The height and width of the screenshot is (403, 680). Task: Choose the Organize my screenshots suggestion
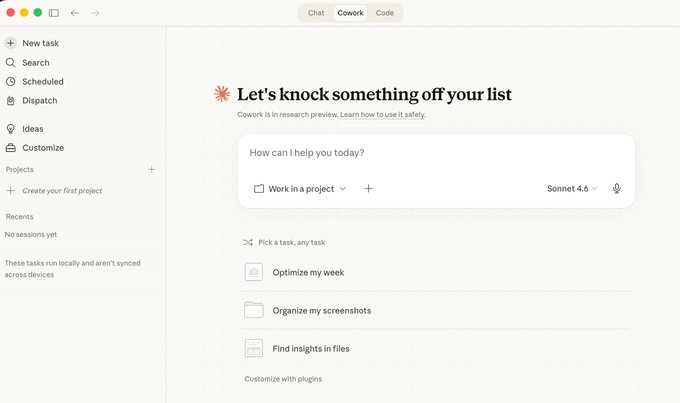pyautogui.click(x=321, y=310)
